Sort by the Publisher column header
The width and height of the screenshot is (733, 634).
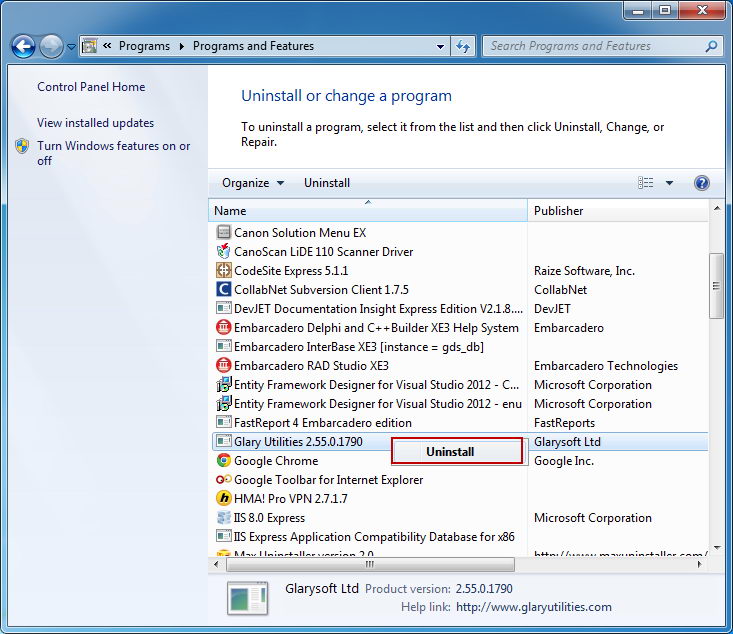(x=618, y=211)
